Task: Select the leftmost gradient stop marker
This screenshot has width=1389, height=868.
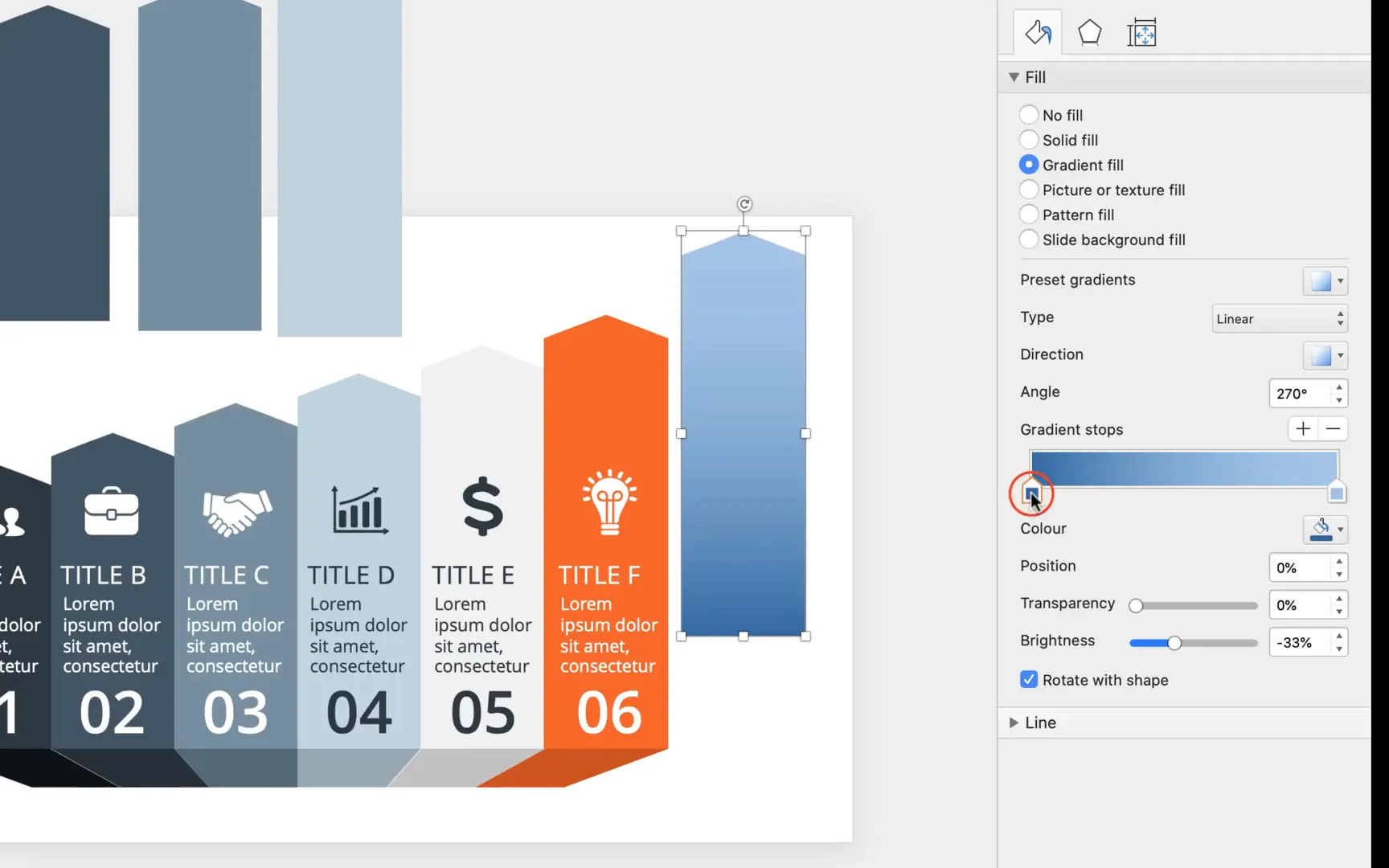Action: click(1032, 491)
